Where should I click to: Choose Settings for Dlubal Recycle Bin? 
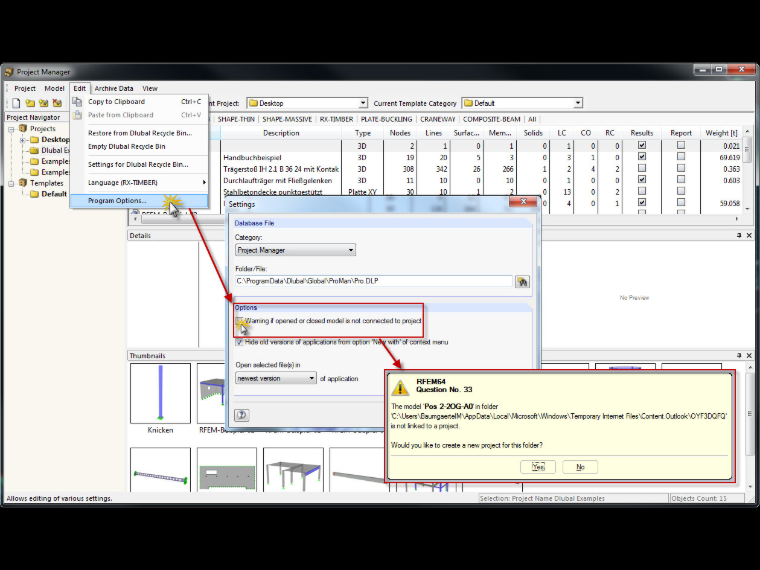pos(140,164)
